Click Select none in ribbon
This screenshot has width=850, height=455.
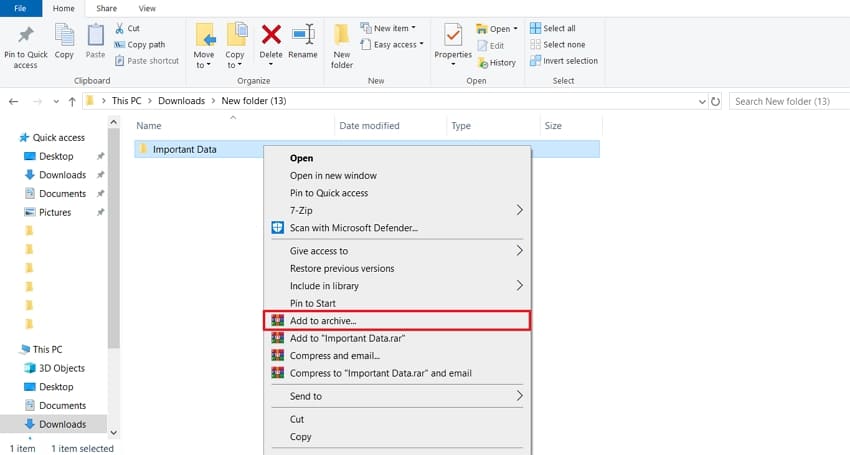coord(557,44)
